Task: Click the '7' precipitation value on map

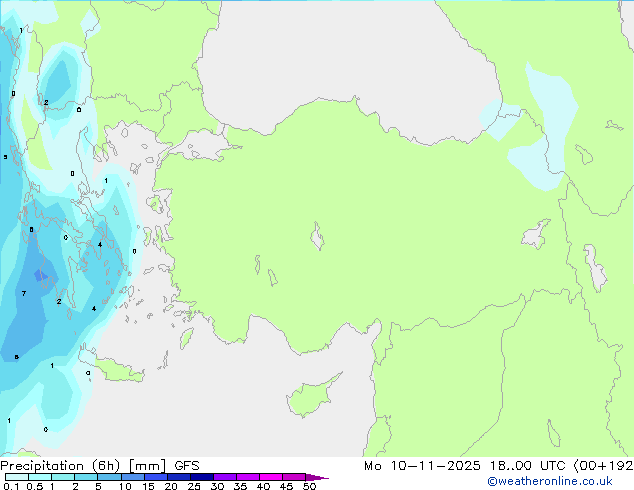Action: point(24,294)
